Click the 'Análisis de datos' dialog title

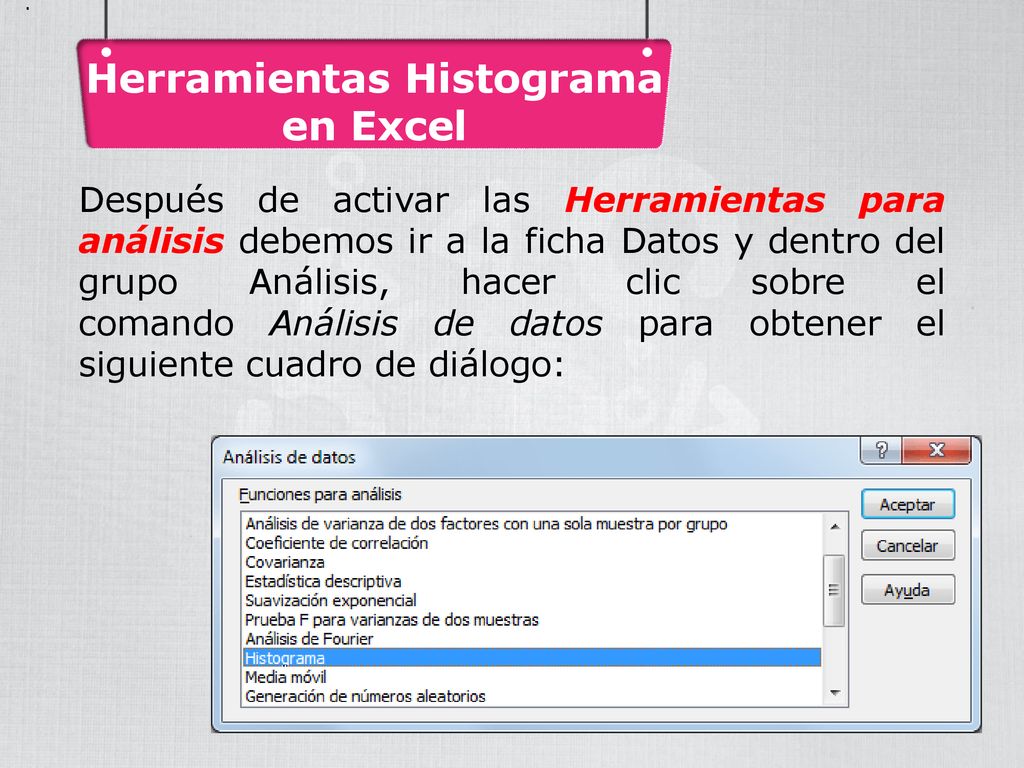289,457
